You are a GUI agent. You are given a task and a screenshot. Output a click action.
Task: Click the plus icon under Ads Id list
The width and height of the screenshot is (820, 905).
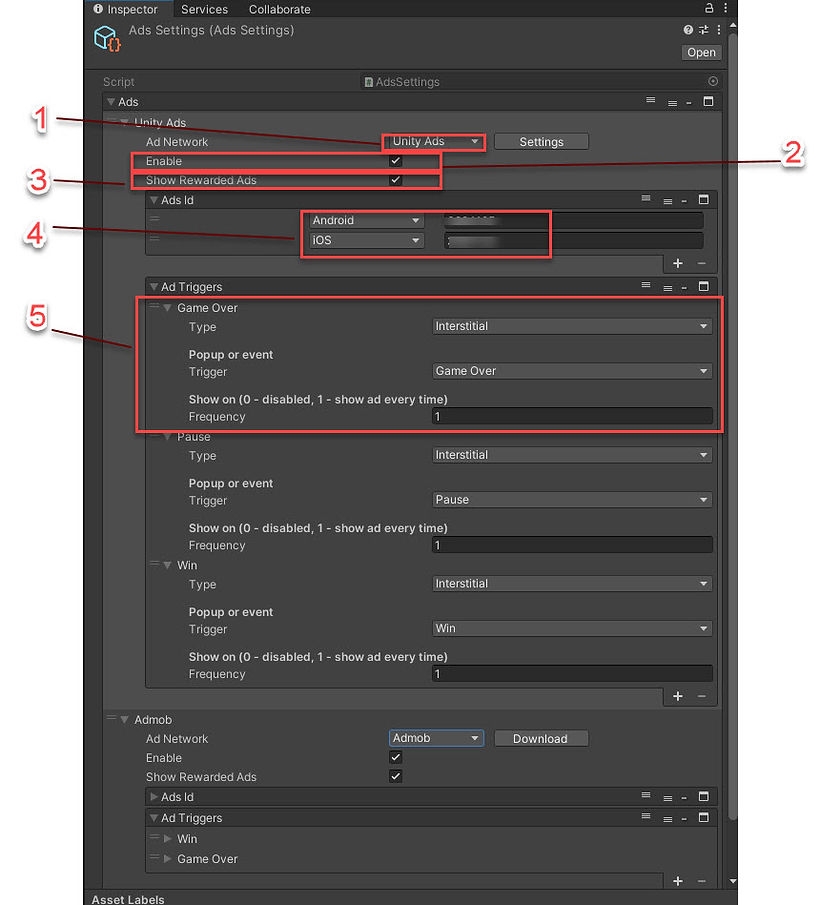coord(677,263)
